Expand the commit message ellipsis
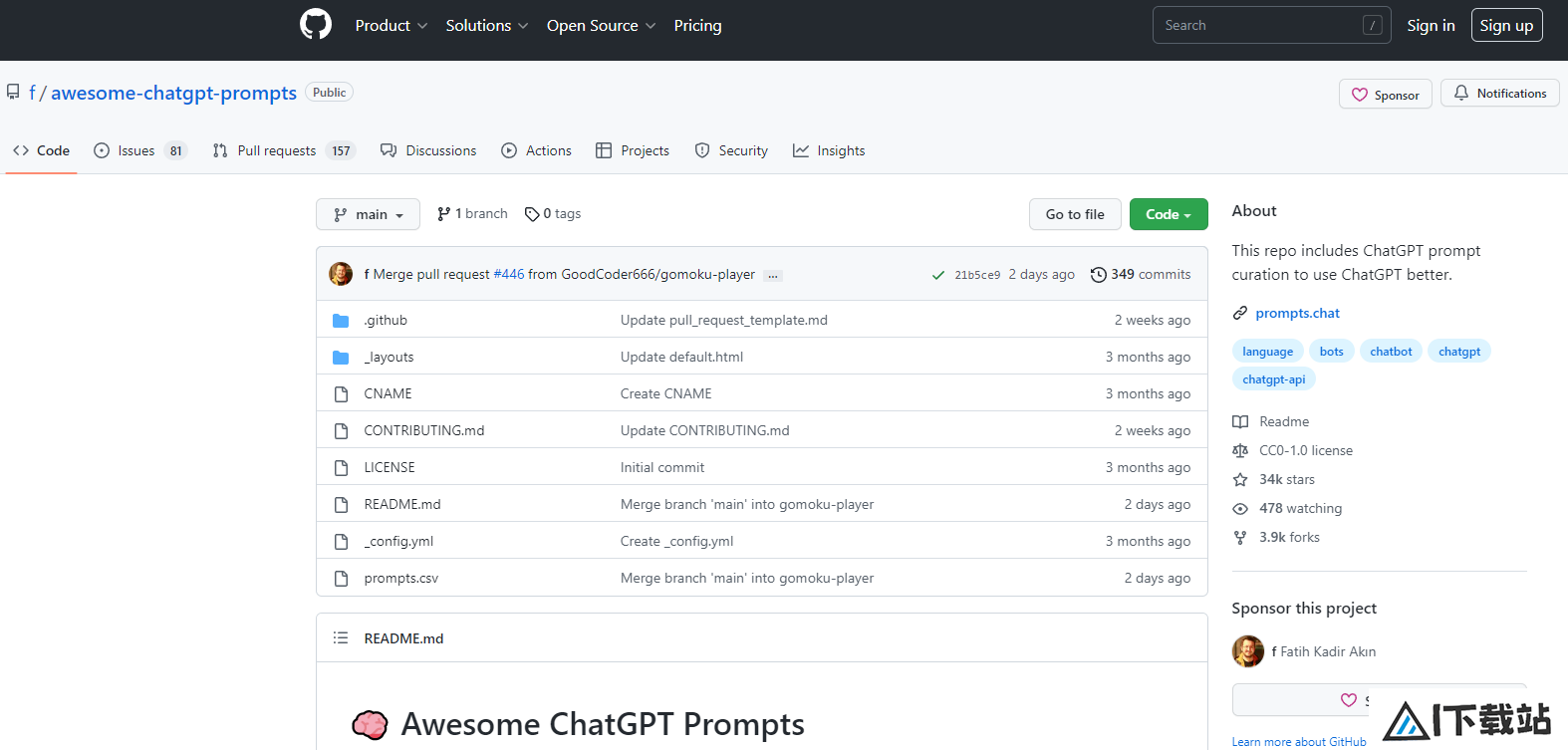The image size is (1568, 750). [x=773, y=276]
